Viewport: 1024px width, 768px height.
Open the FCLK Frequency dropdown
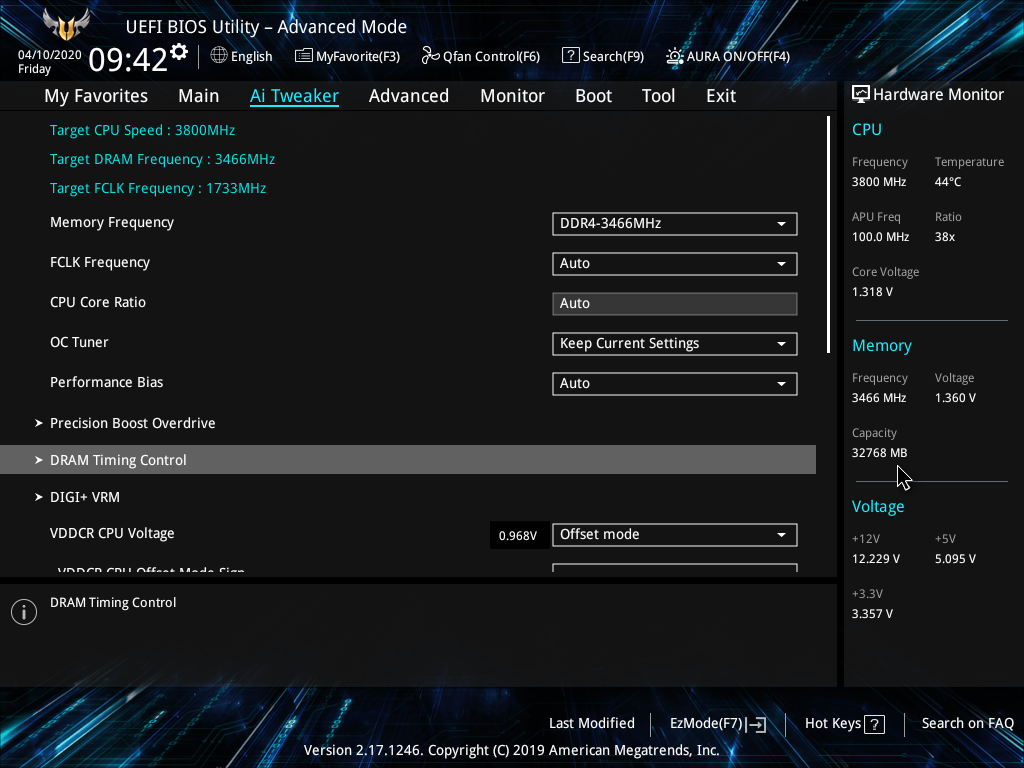pyautogui.click(x=675, y=264)
